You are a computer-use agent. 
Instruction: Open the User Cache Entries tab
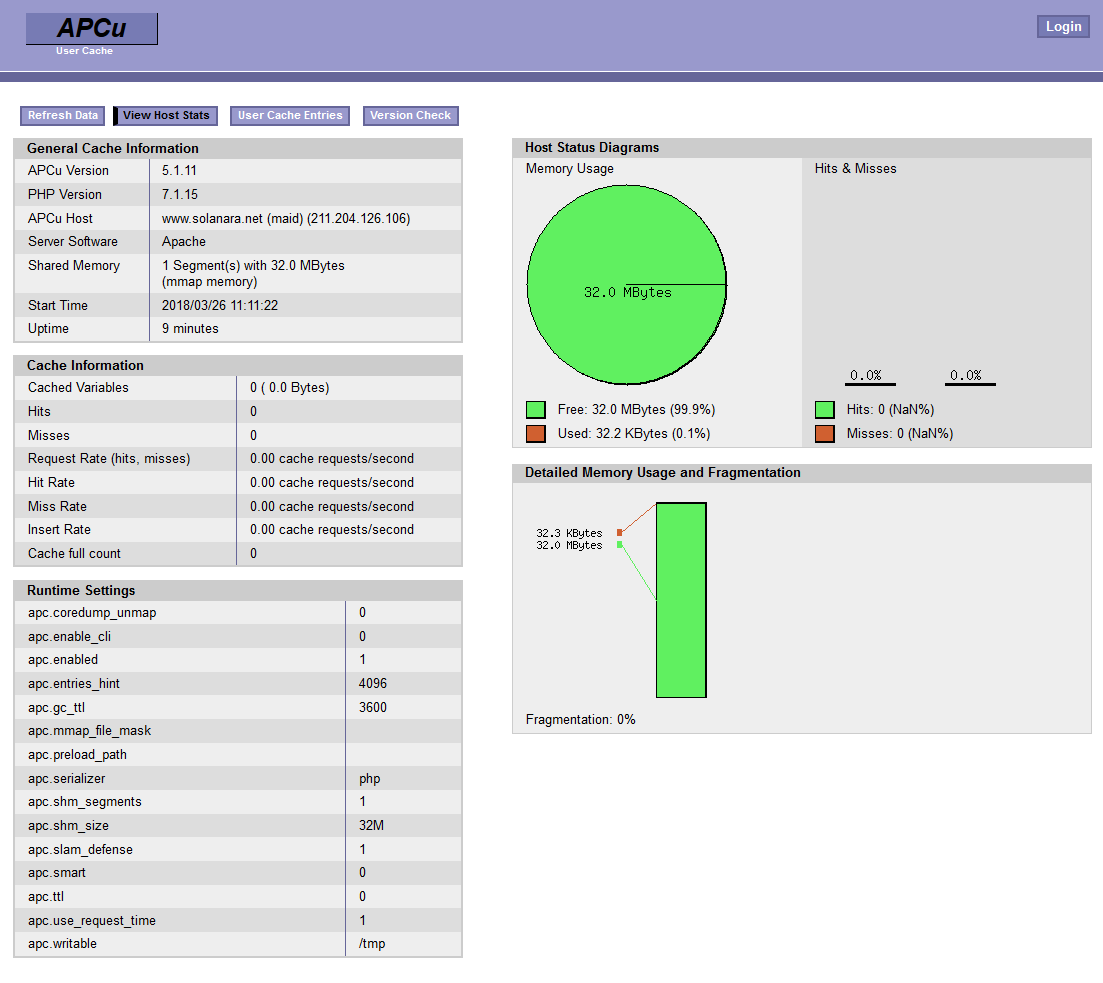[290, 116]
